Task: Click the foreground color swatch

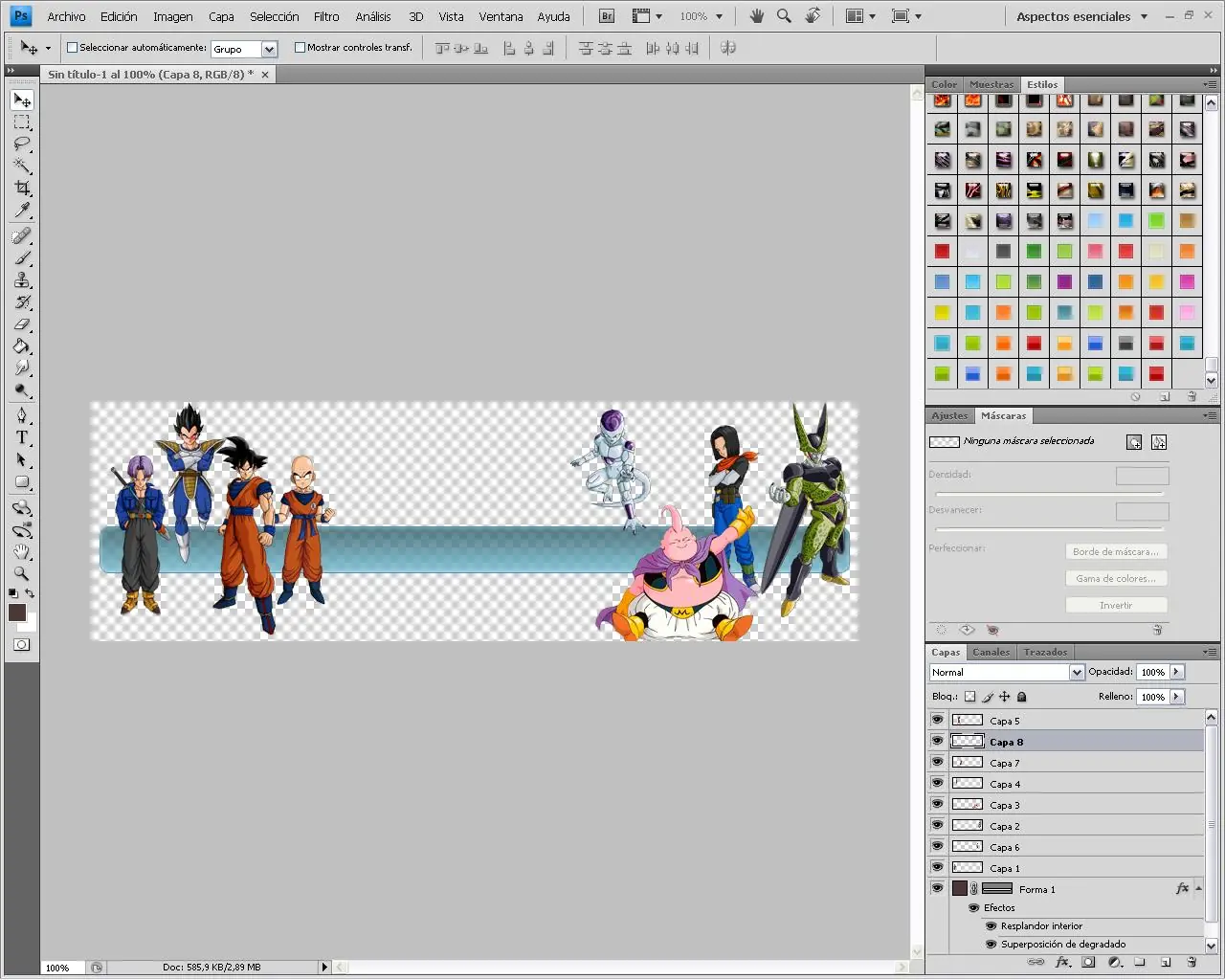Action: coord(17,612)
